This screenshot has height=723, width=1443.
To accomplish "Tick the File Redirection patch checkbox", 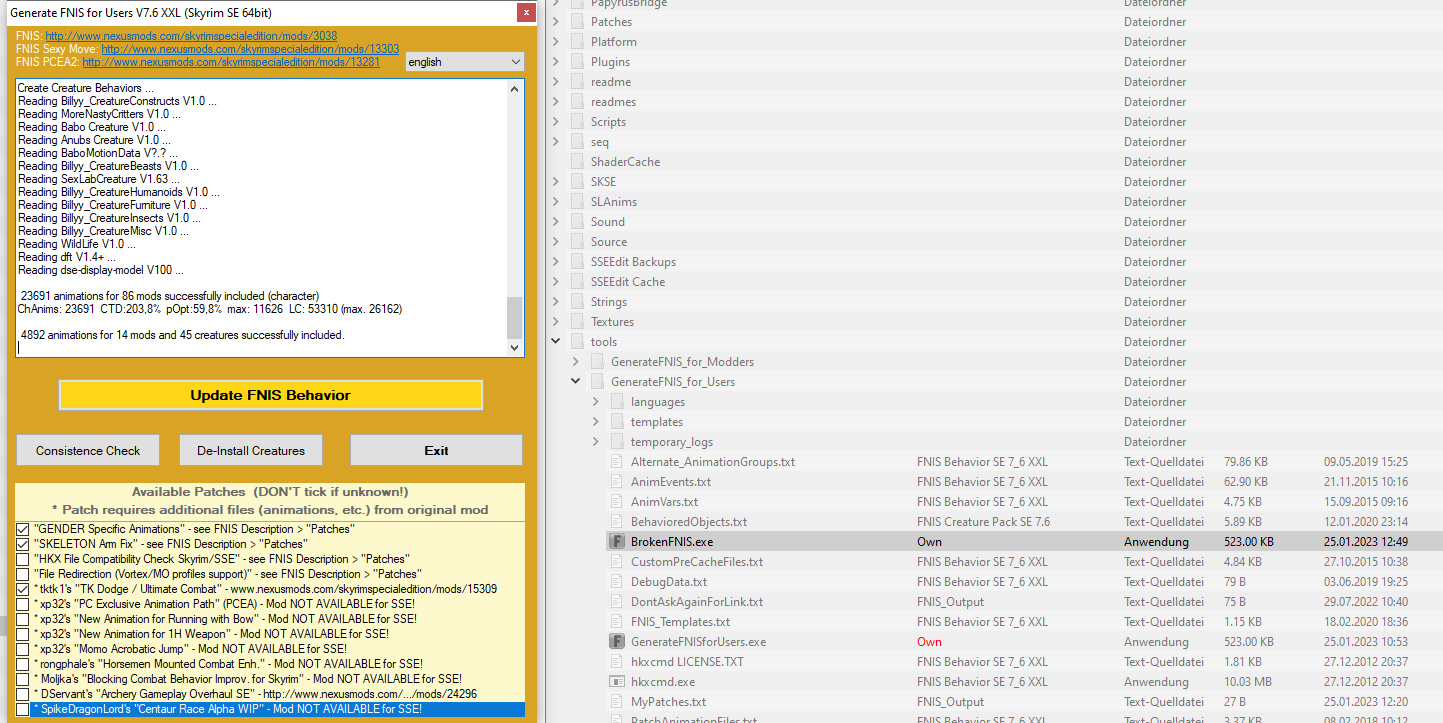I will click(23, 574).
